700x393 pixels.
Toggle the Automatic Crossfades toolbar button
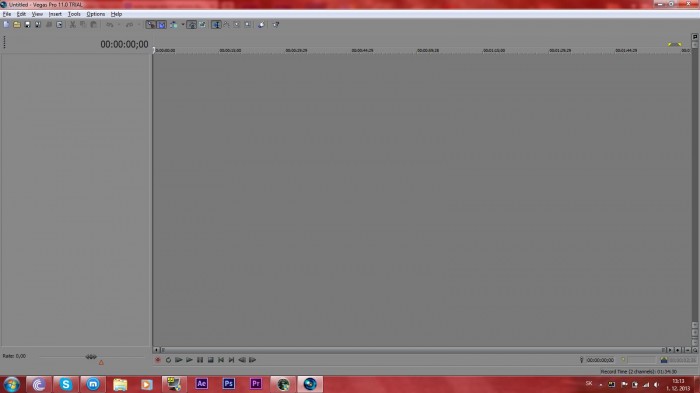(162, 25)
